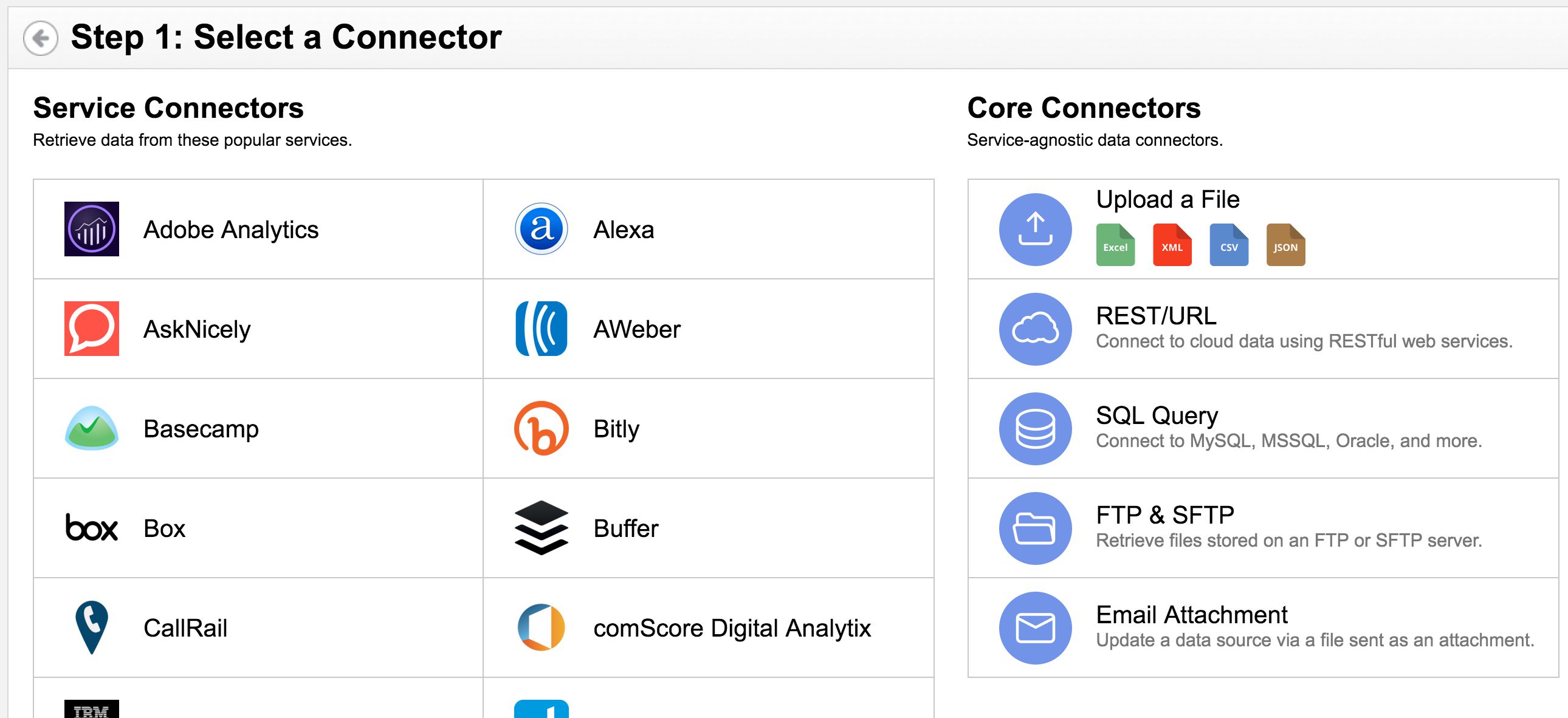Open the Basecamp connector label
Screen dimensions: 1568x718
(x=201, y=429)
